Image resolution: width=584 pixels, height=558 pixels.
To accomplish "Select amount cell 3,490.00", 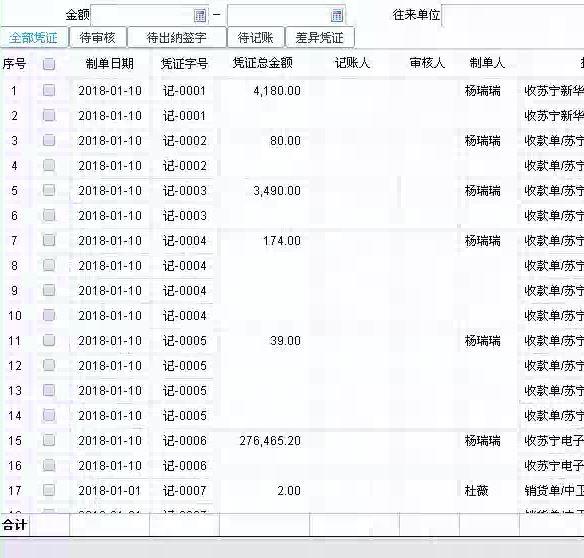I will [277, 191].
